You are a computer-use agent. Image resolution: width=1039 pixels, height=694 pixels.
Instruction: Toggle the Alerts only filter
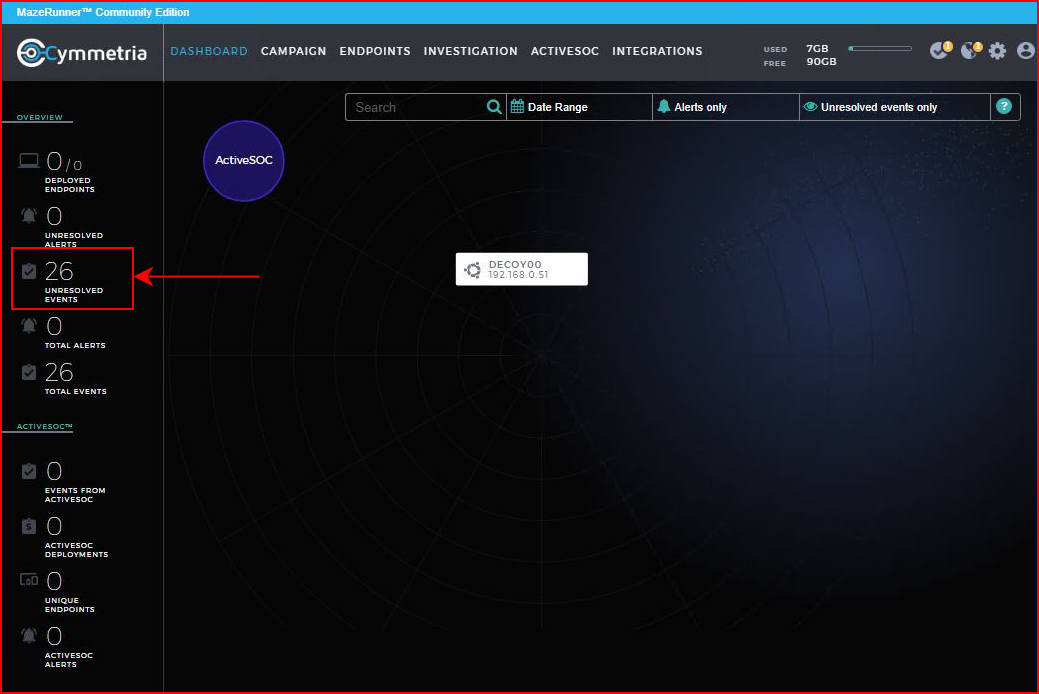[726, 107]
